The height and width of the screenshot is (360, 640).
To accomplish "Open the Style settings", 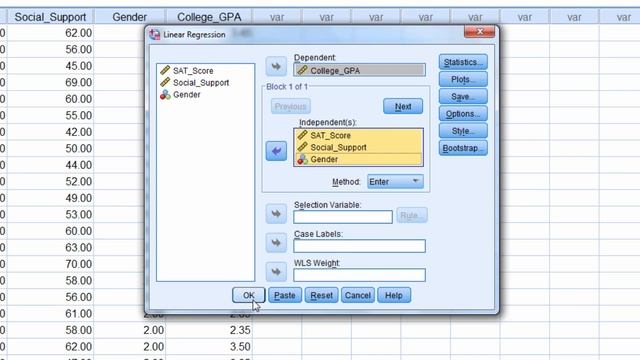I will [463, 131].
